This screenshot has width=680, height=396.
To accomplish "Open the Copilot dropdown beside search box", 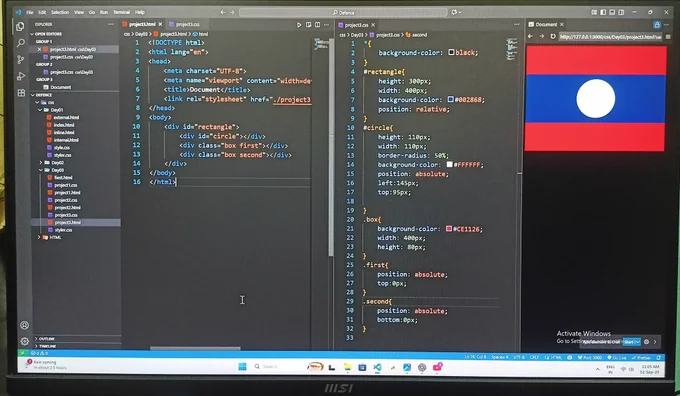I will (456, 12).
